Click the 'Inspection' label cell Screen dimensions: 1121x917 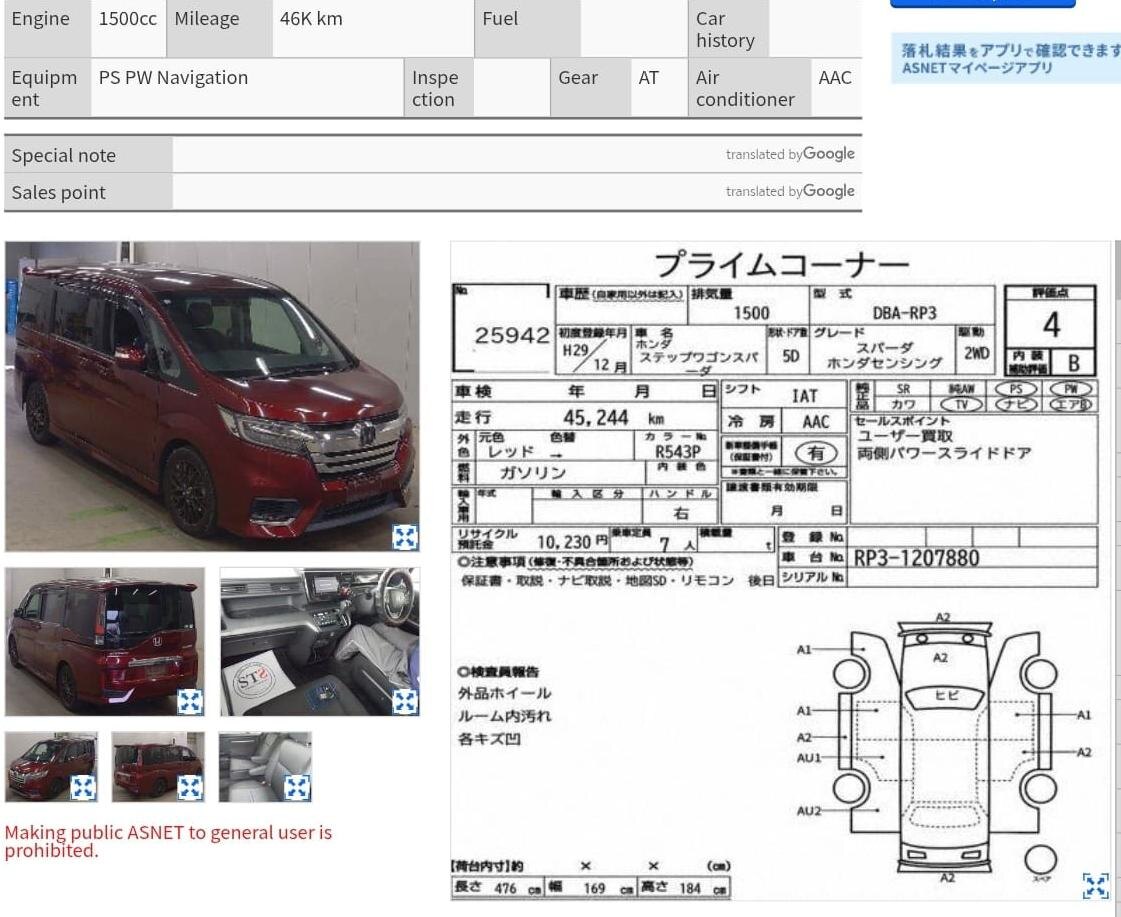[438, 88]
